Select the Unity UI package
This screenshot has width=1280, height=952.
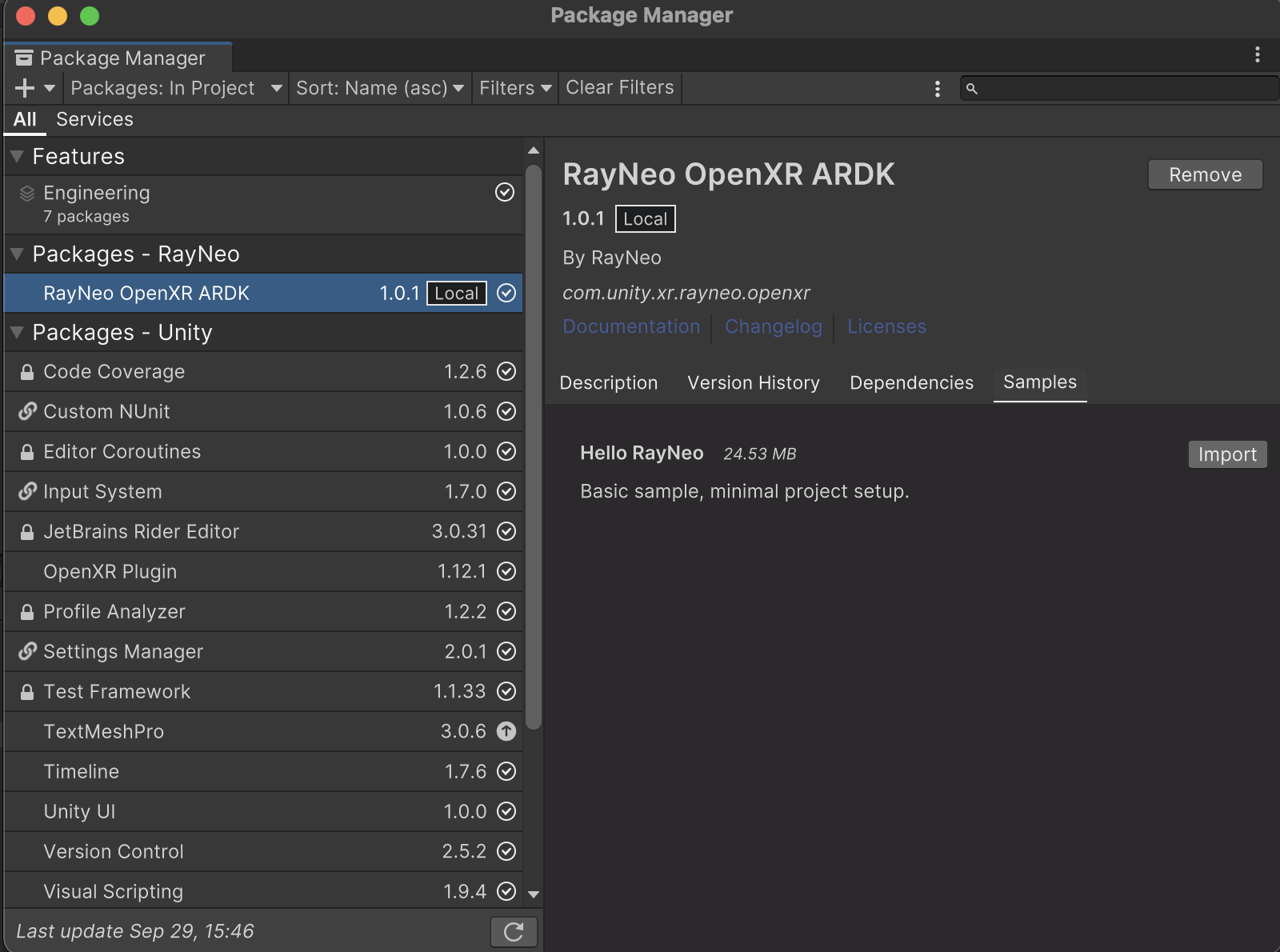click(x=263, y=811)
